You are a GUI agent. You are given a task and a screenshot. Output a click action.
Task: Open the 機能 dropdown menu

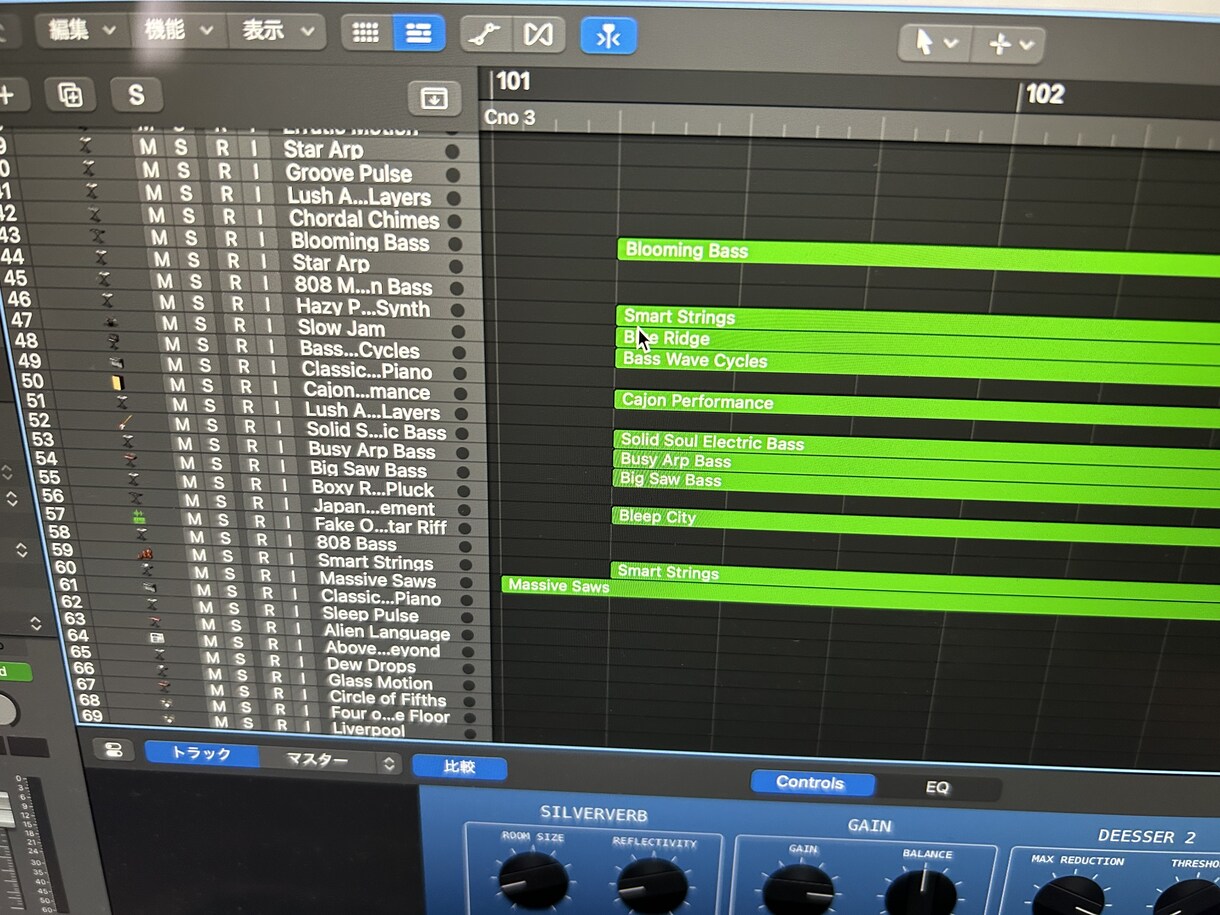pos(178,31)
